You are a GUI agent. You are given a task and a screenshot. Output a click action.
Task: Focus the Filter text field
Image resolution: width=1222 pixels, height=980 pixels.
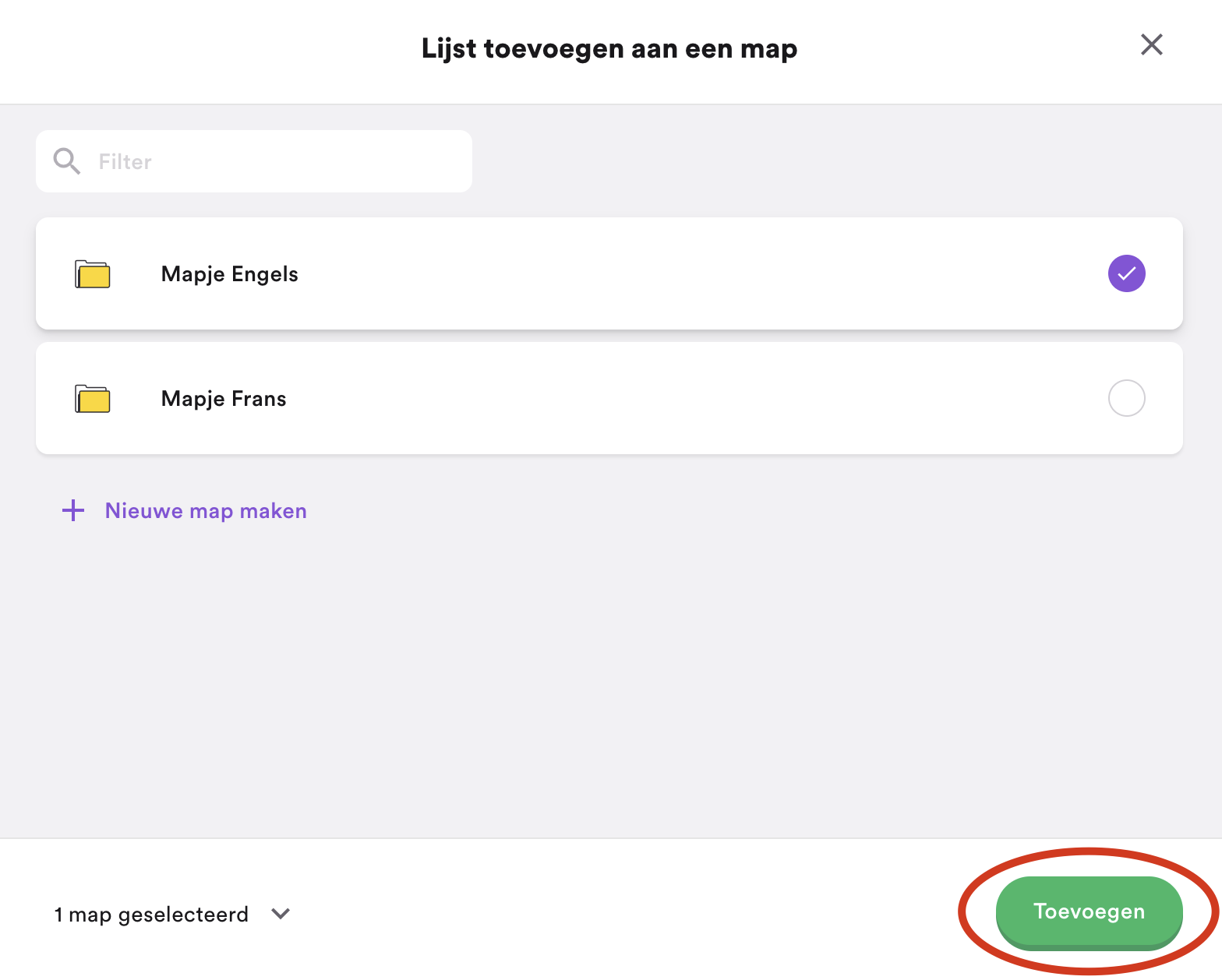coord(254,161)
